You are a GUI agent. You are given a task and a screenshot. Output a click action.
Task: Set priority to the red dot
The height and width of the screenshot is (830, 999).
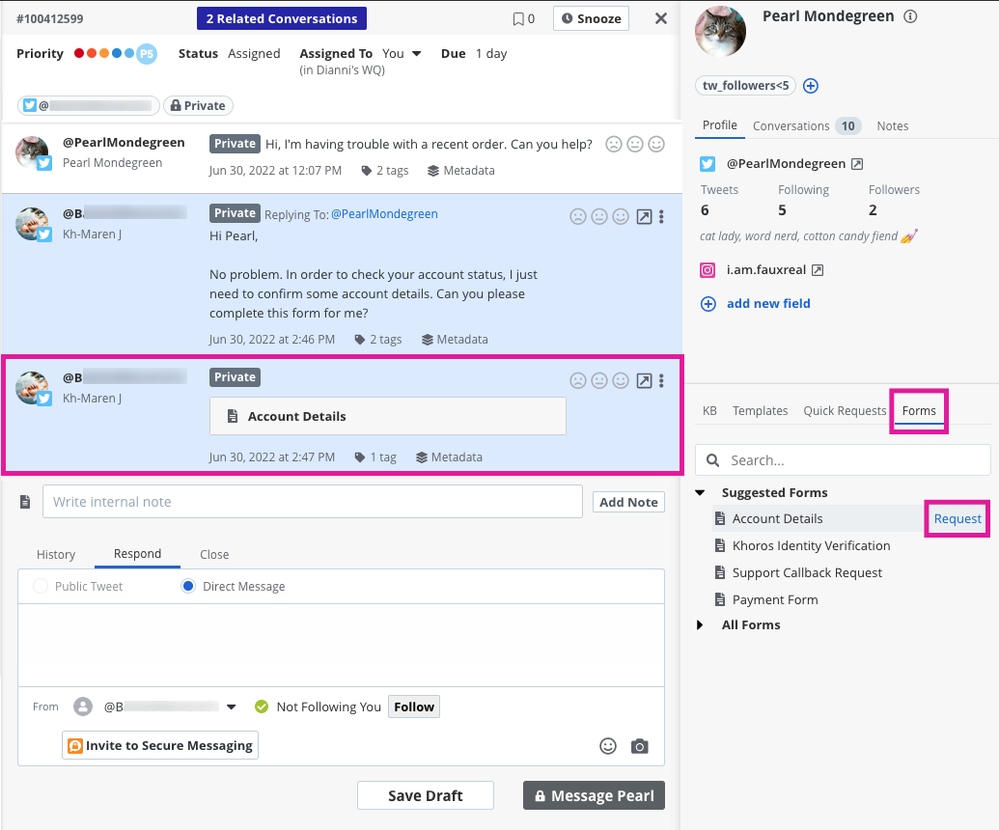[x=79, y=54]
